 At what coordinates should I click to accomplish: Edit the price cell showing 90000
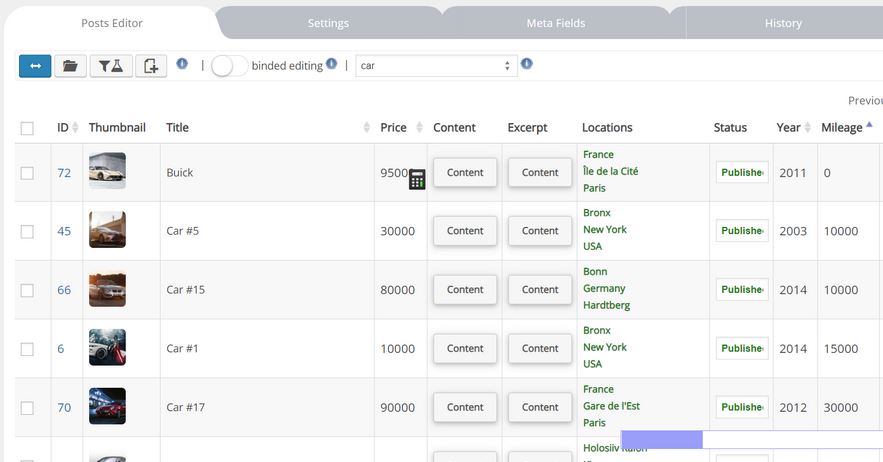click(400, 407)
